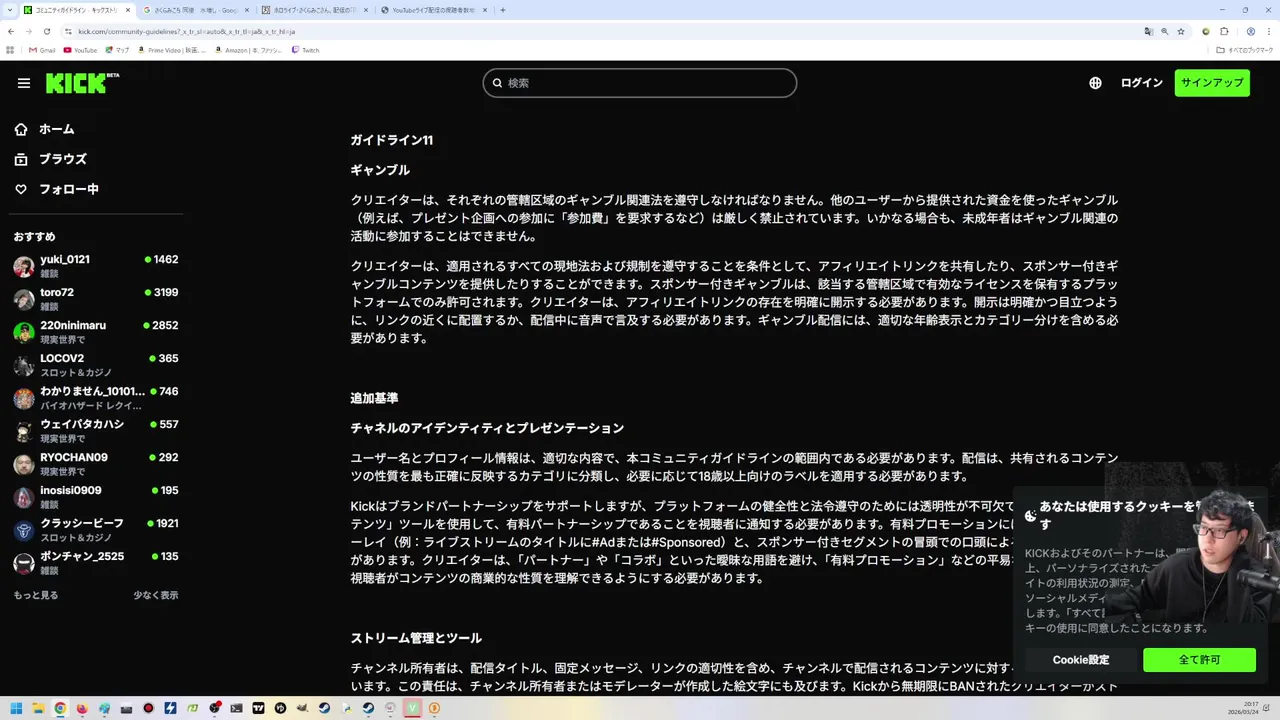The image size is (1280, 720).
Task: Open LOCOV2 slots channel
Action: tap(95, 365)
